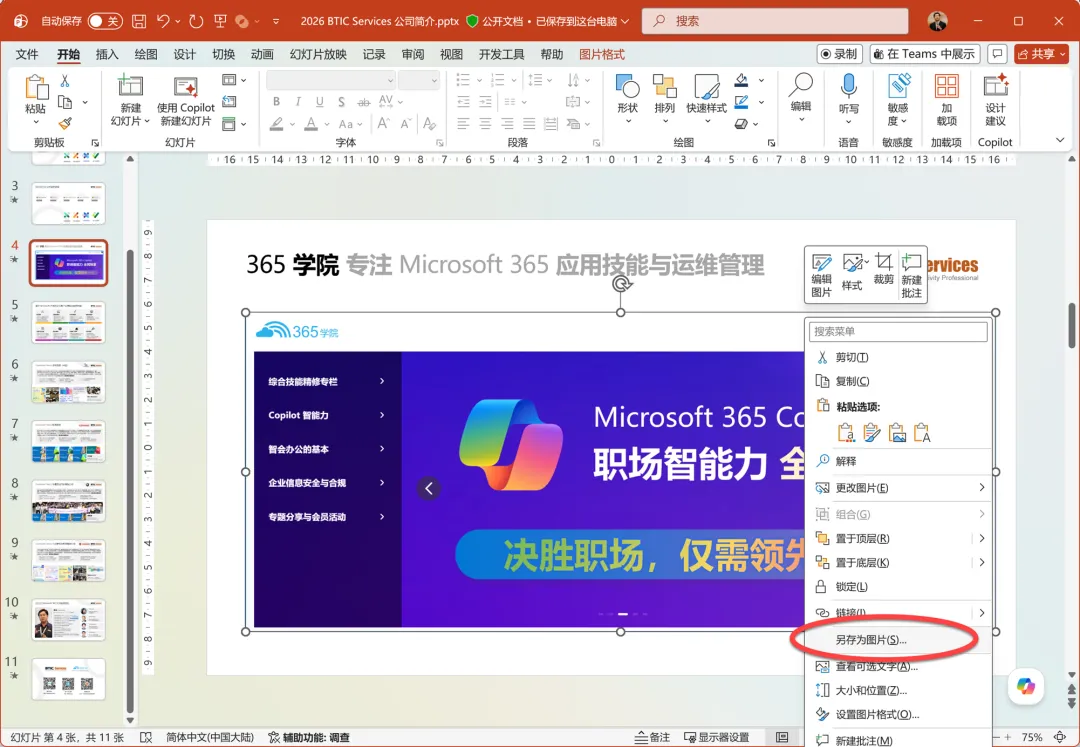Click the Sensitivity (敏感度) icon
The image size is (1080, 747).
898,87
